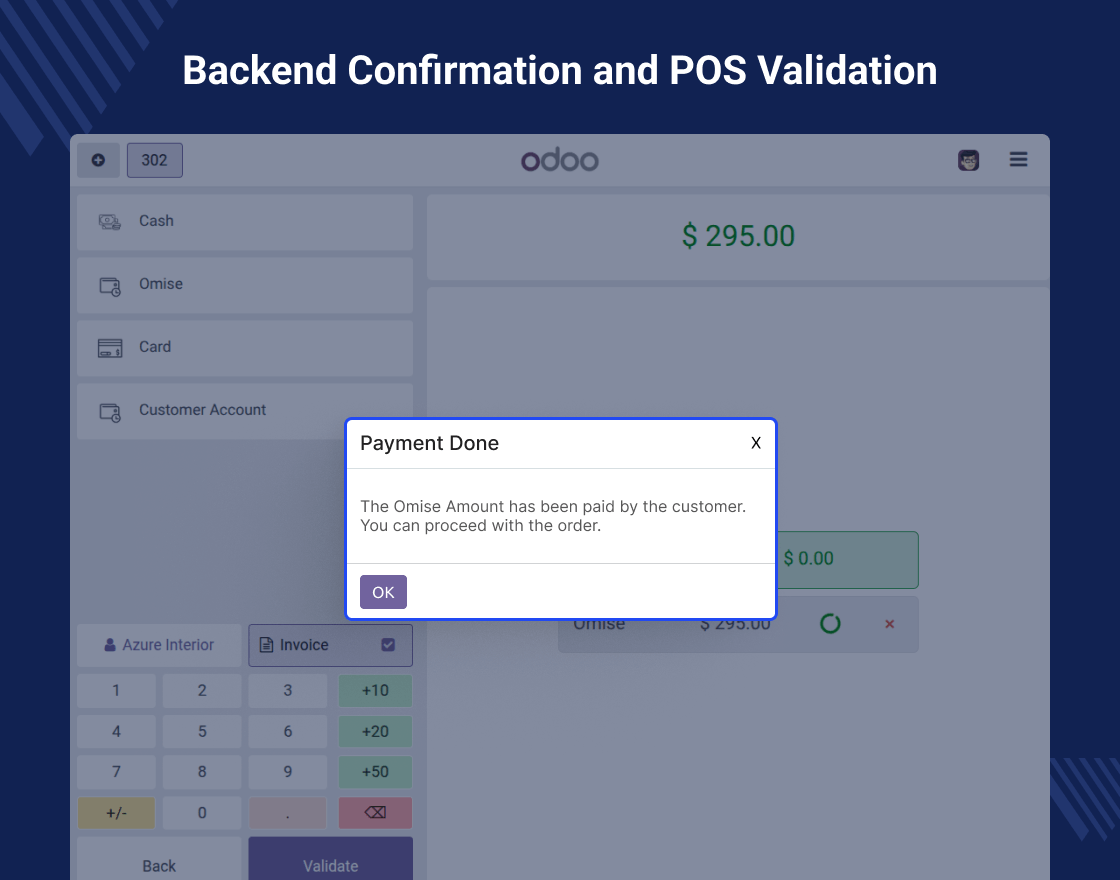Screen dimensions: 1120x880
Task: Click the plus icon for new order
Action: (98, 160)
